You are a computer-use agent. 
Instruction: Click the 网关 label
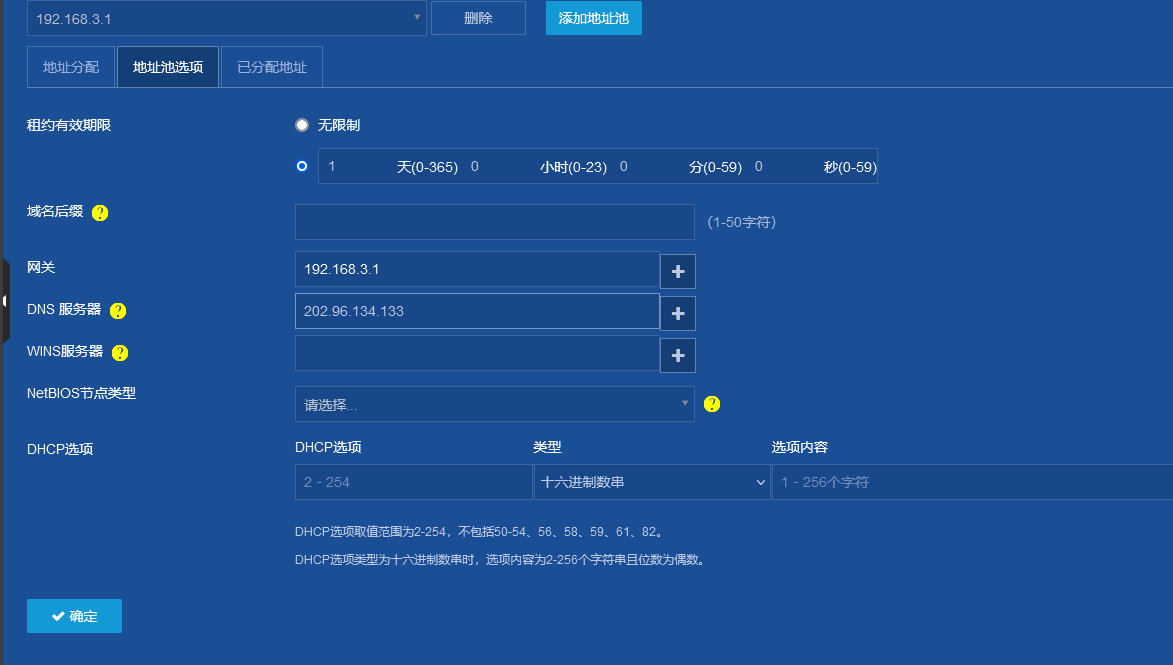[x=41, y=267]
